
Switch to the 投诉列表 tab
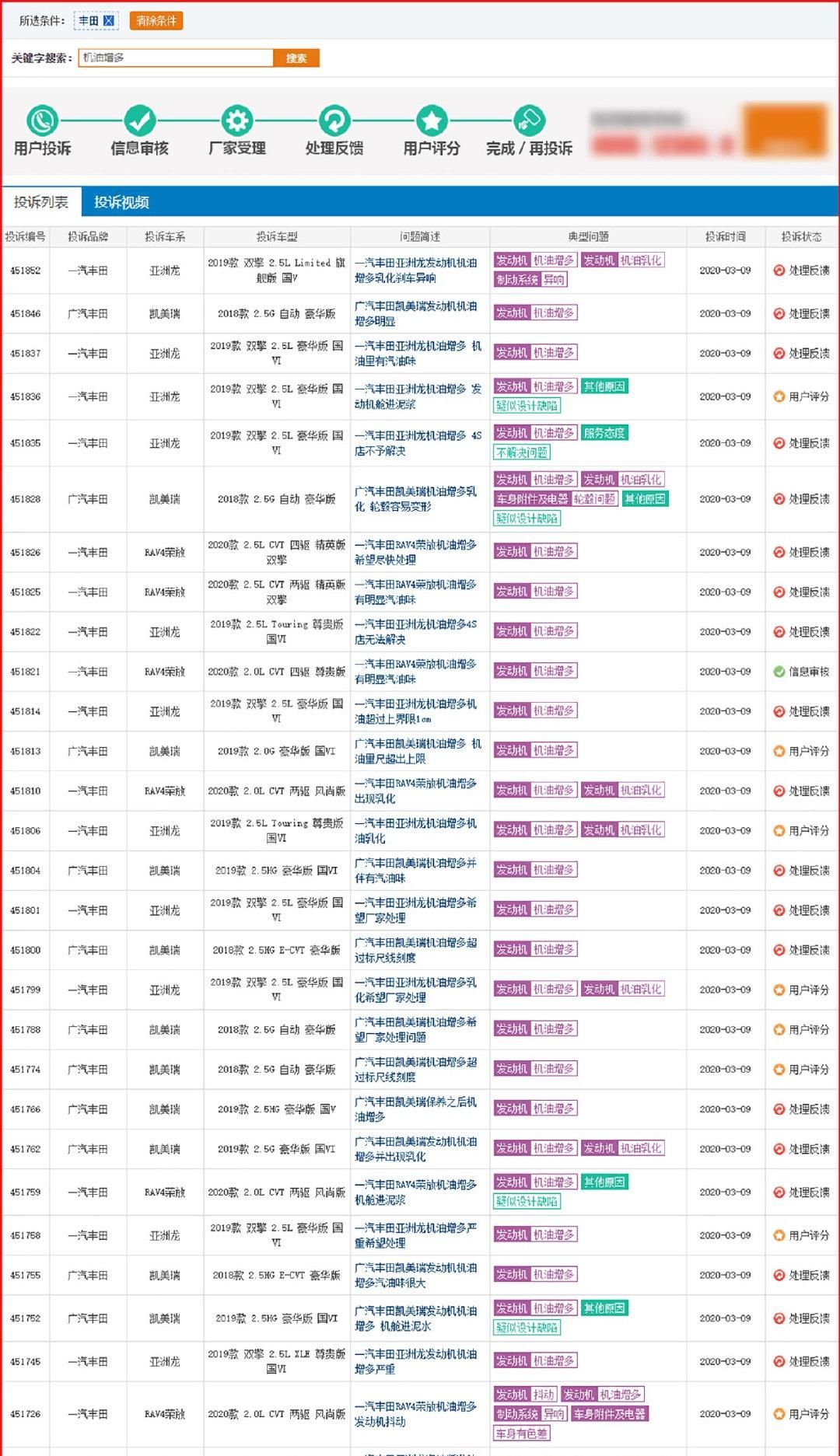(x=40, y=202)
